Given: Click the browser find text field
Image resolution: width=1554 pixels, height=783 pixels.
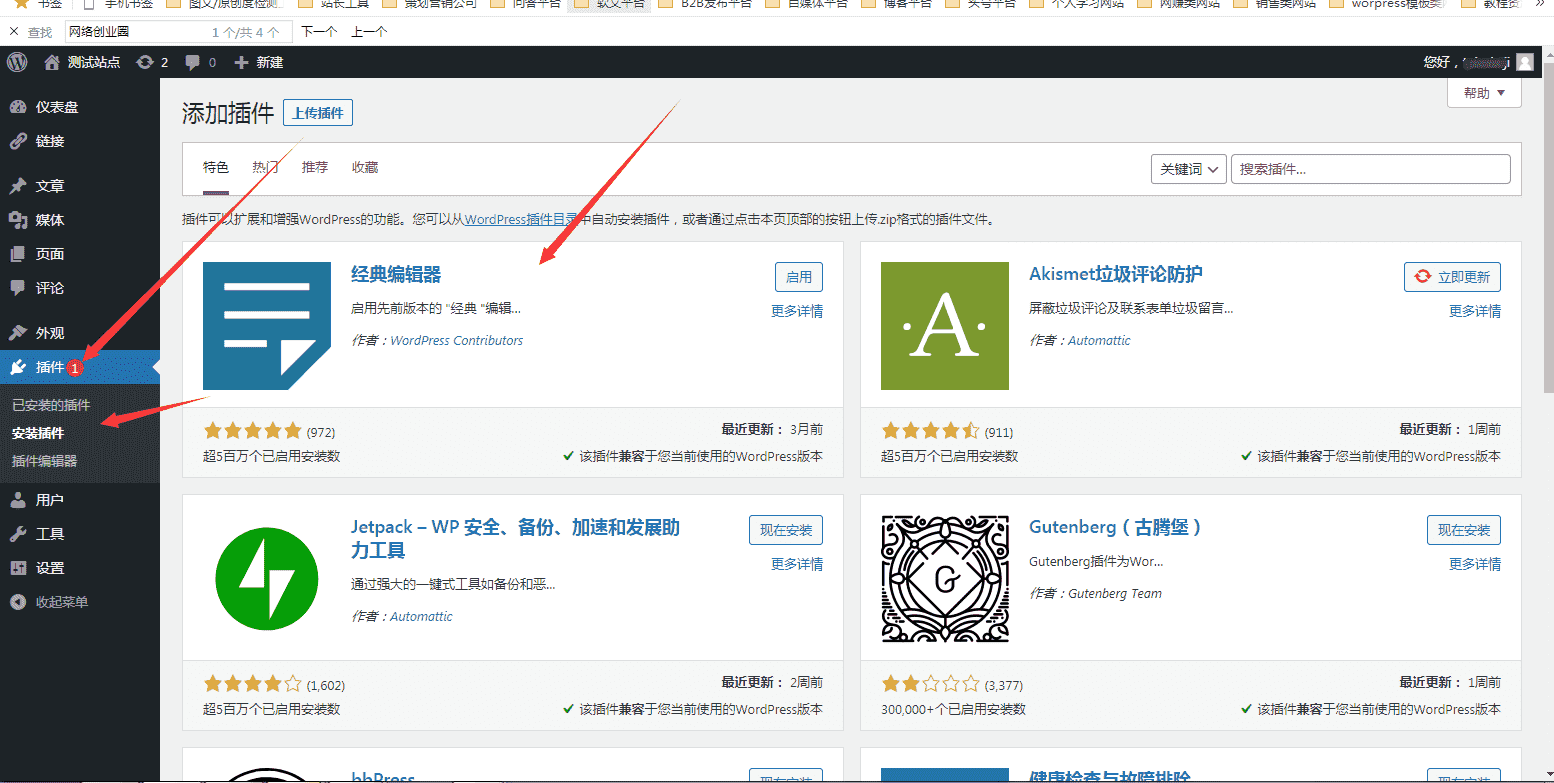Looking at the screenshot, I should 178,32.
